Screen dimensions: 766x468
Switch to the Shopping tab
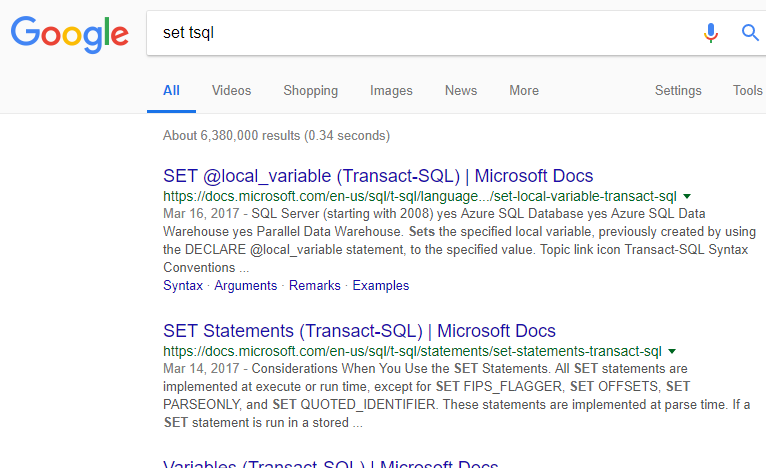pyautogui.click(x=311, y=90)
